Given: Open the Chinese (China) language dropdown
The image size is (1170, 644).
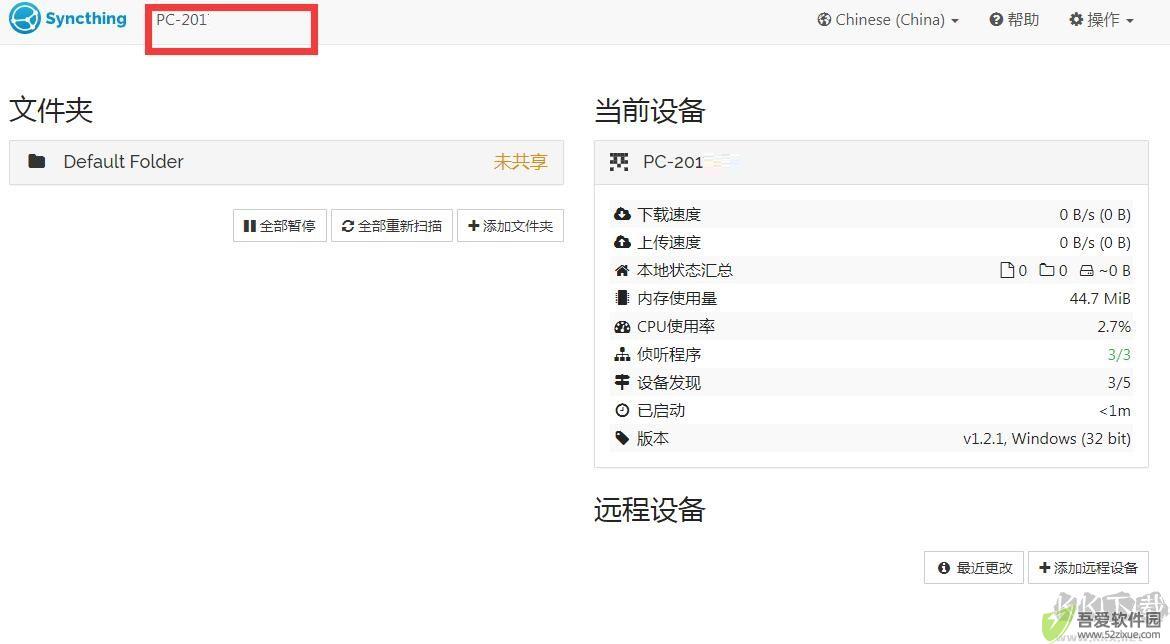Looking at the screenshot, I should [x=888, y=20].
